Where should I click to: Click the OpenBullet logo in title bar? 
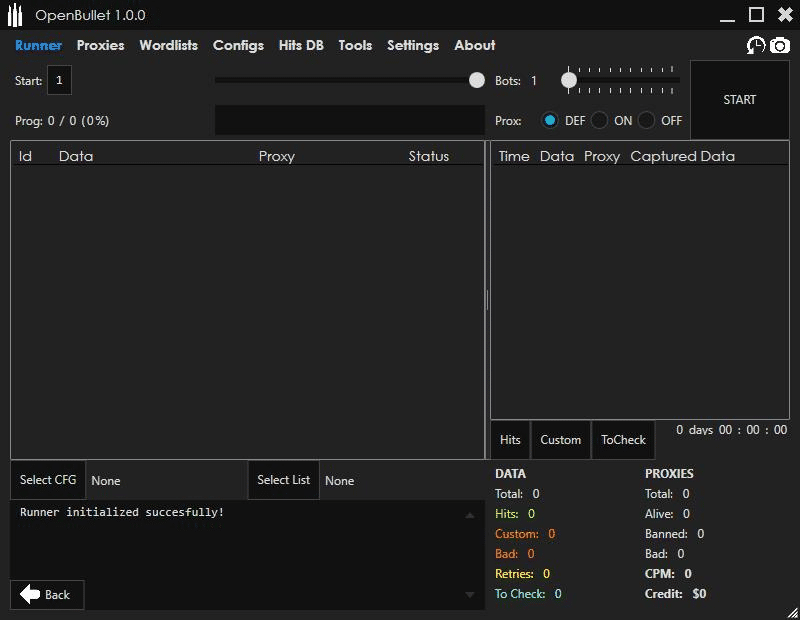tap(15, 15)
